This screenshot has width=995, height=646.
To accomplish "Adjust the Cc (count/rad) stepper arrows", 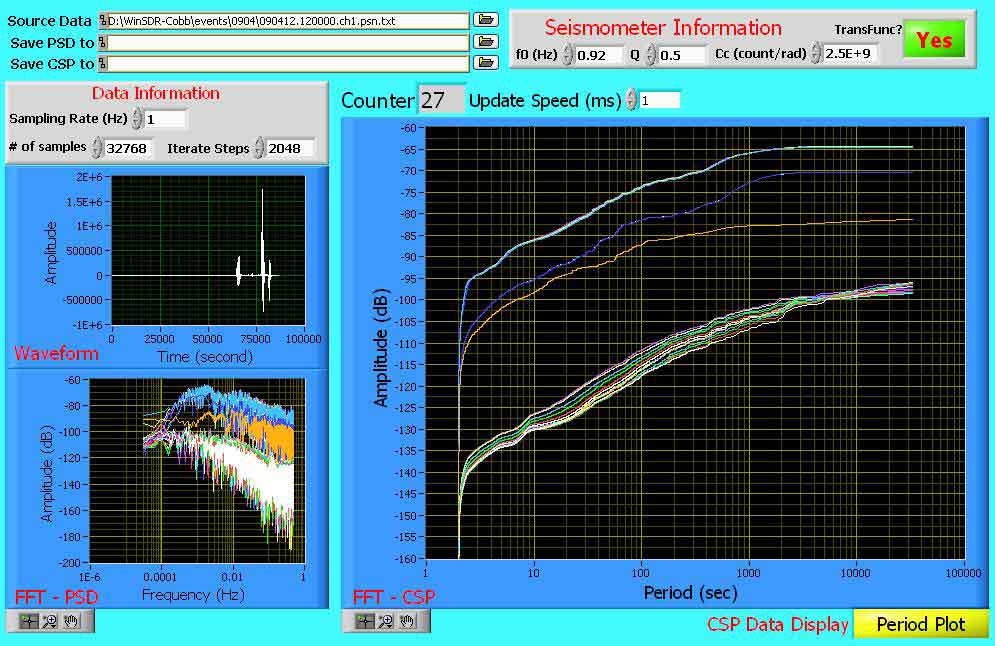I will tap(816, 53).
